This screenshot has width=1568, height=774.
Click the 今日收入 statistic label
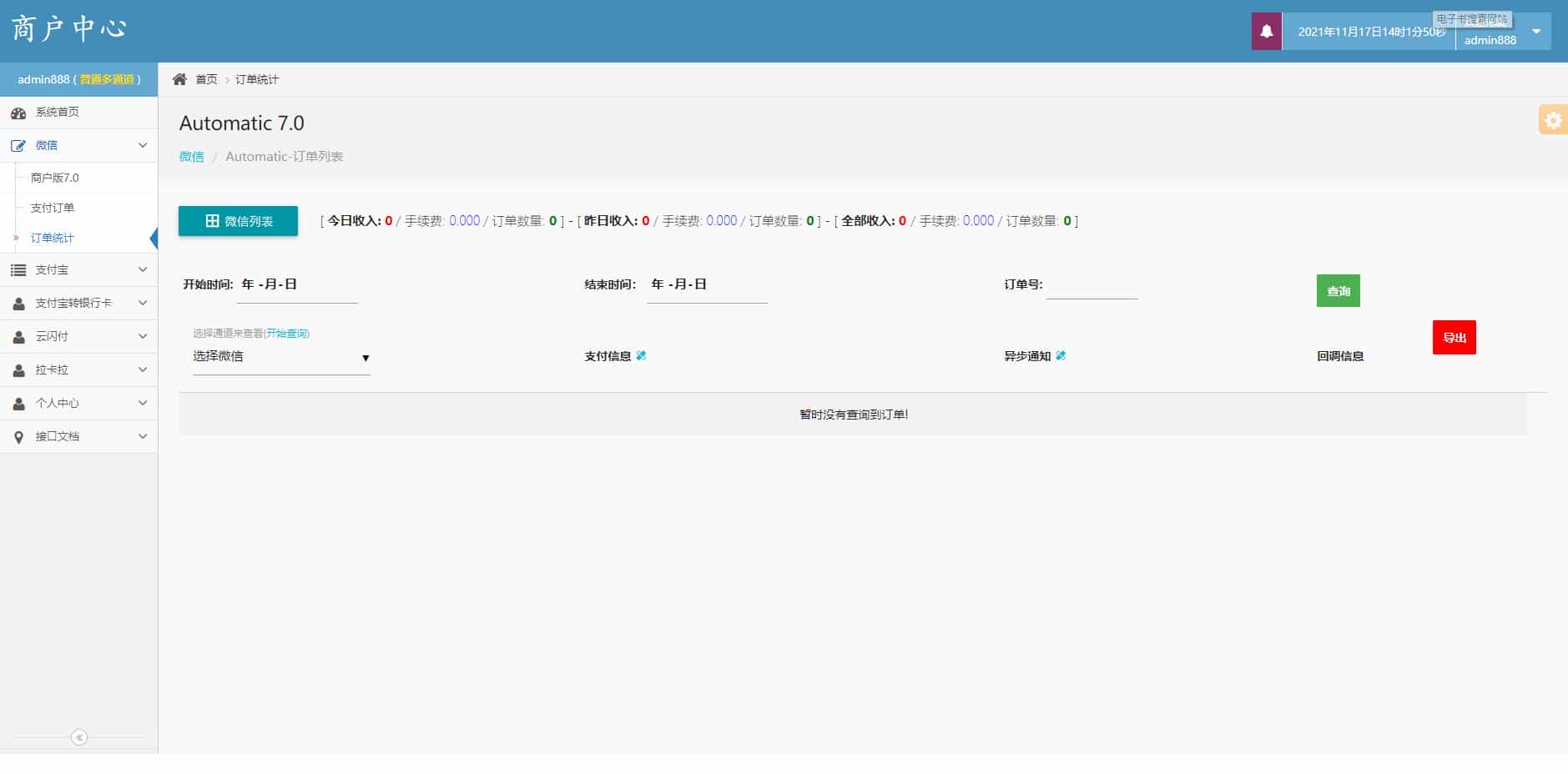pyautogui.click(x=354, y=221)
